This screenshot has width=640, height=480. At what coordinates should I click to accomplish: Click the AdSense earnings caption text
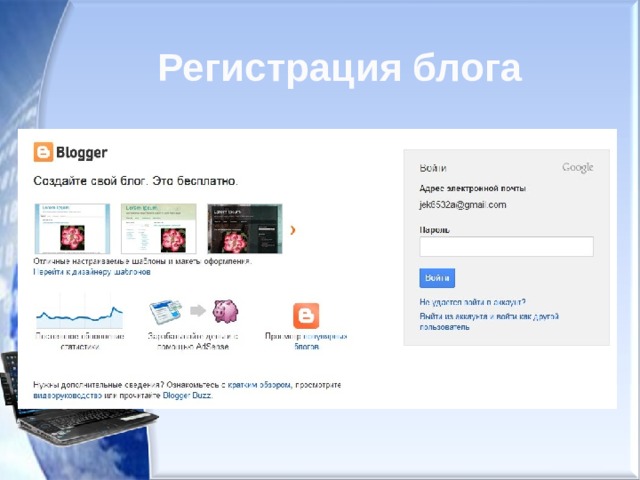pyautogui.click(x=193, y=342)
